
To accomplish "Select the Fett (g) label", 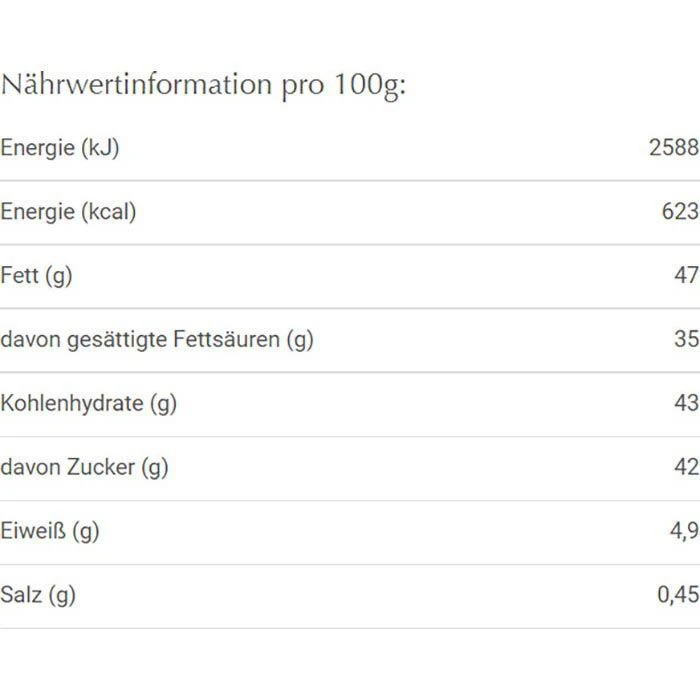I will (36, 275).
